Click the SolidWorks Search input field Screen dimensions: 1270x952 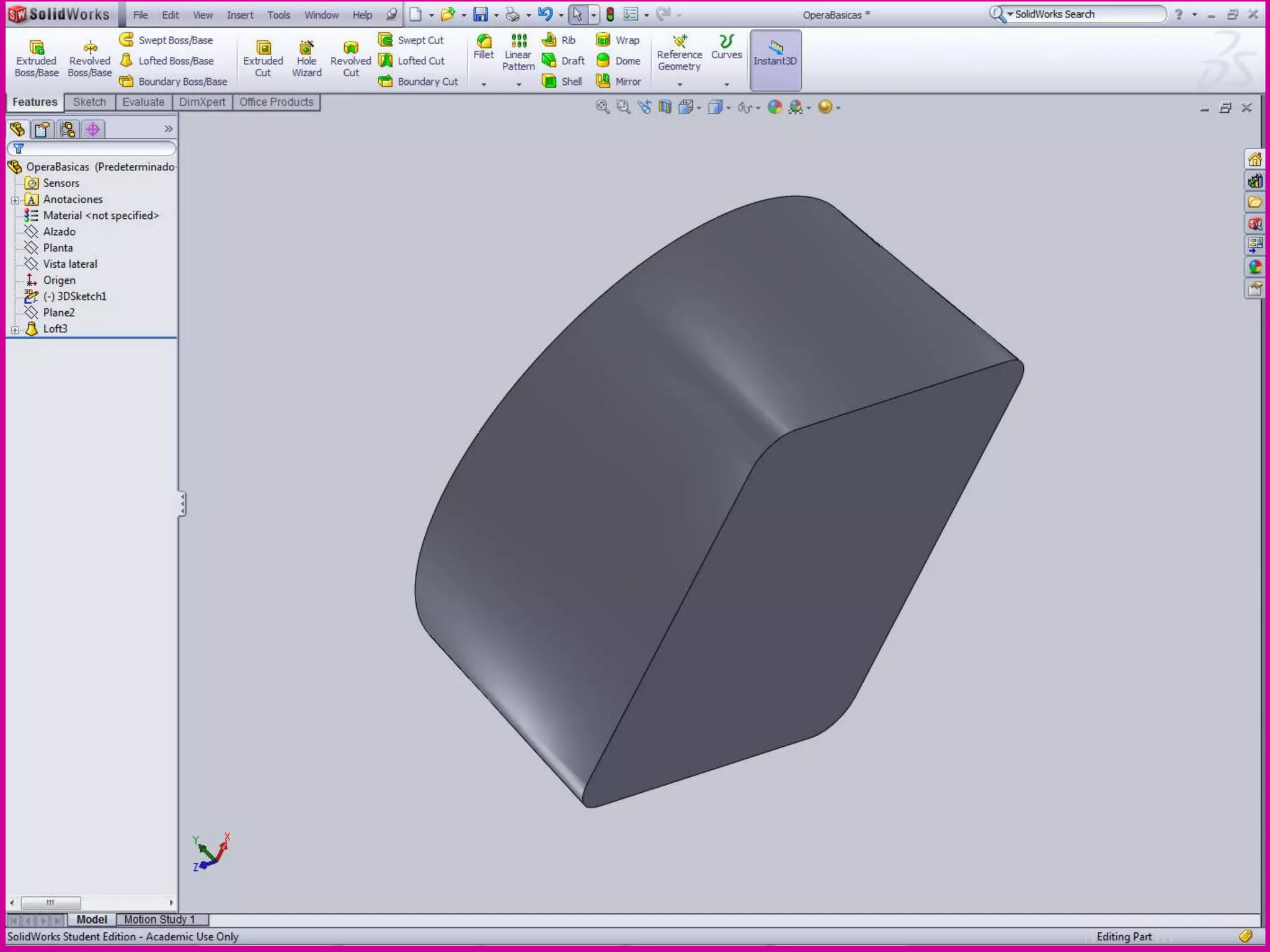(1085, 14)
